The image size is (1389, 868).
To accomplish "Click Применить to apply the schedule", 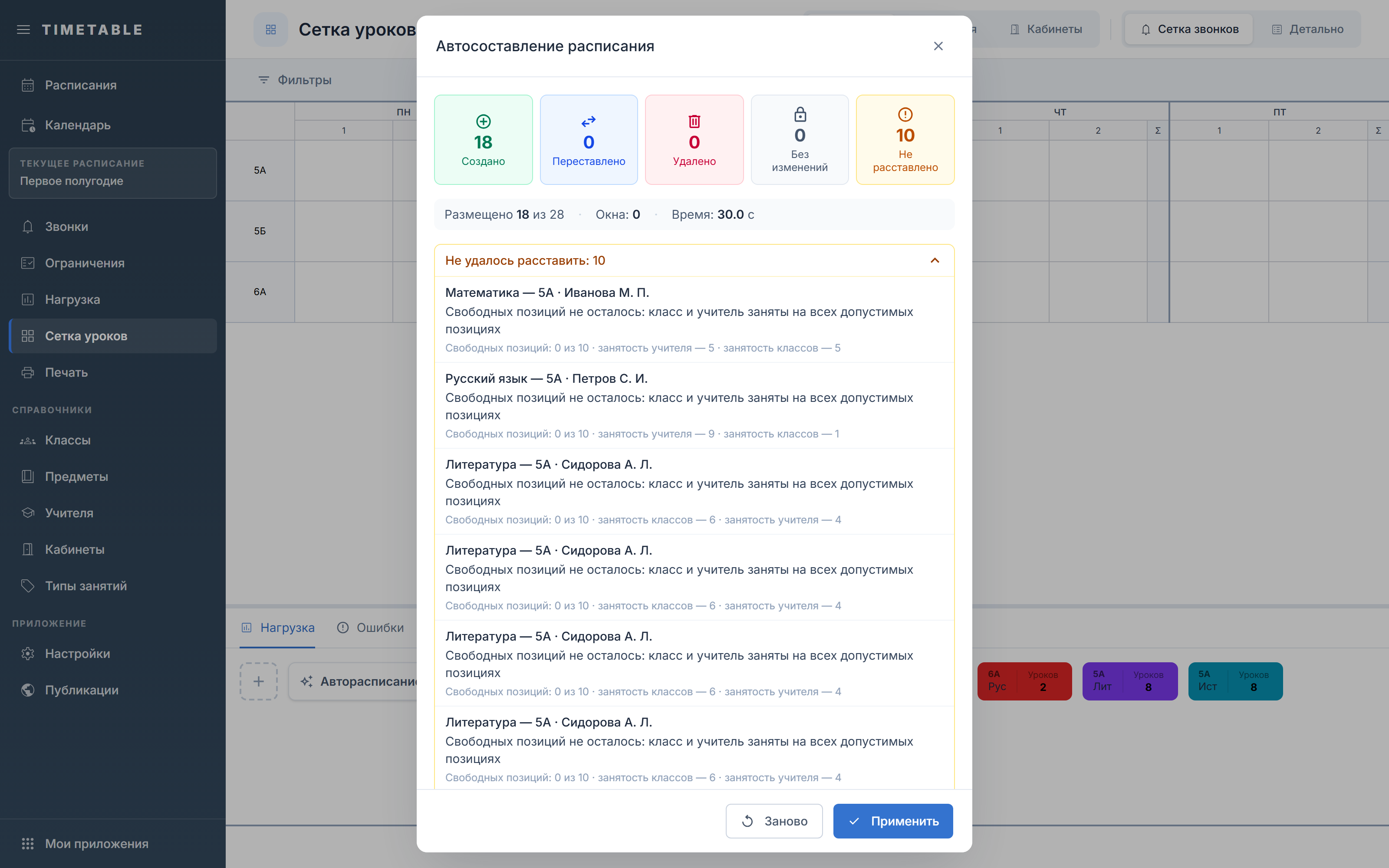I will pyautogui.click(x=893, y=821).
